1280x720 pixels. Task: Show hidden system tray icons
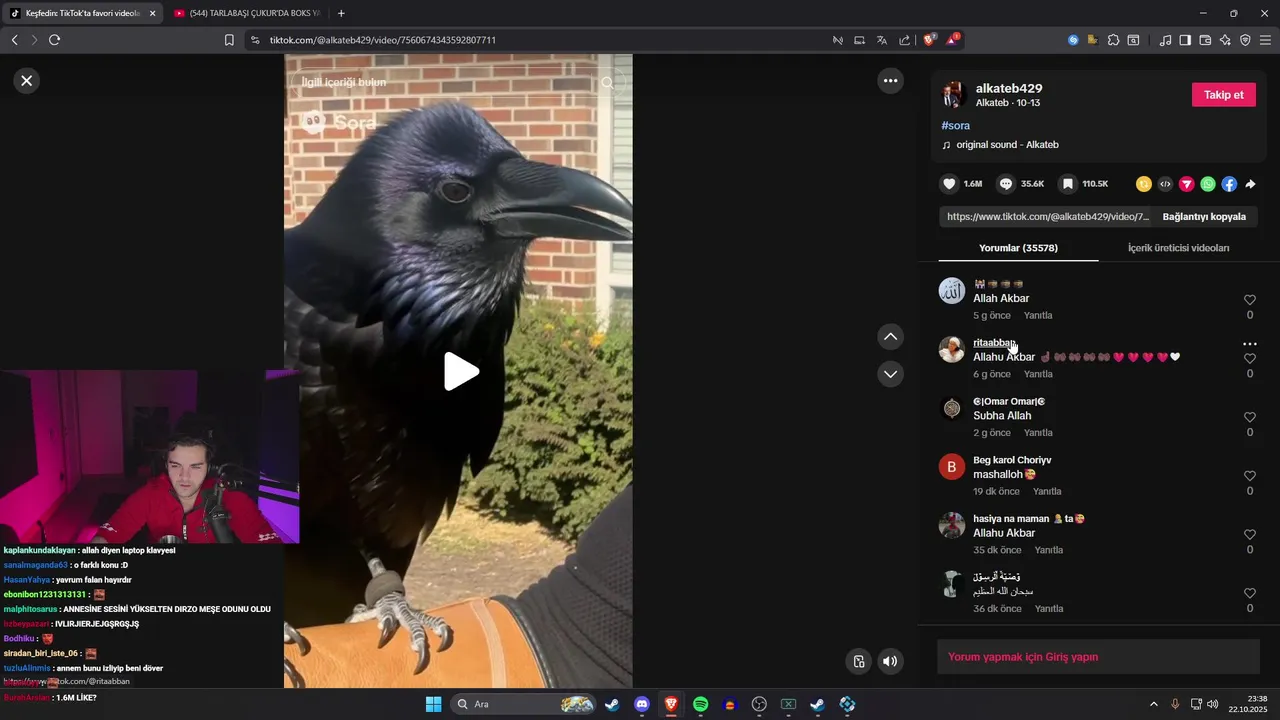(x=1153, y=704)
